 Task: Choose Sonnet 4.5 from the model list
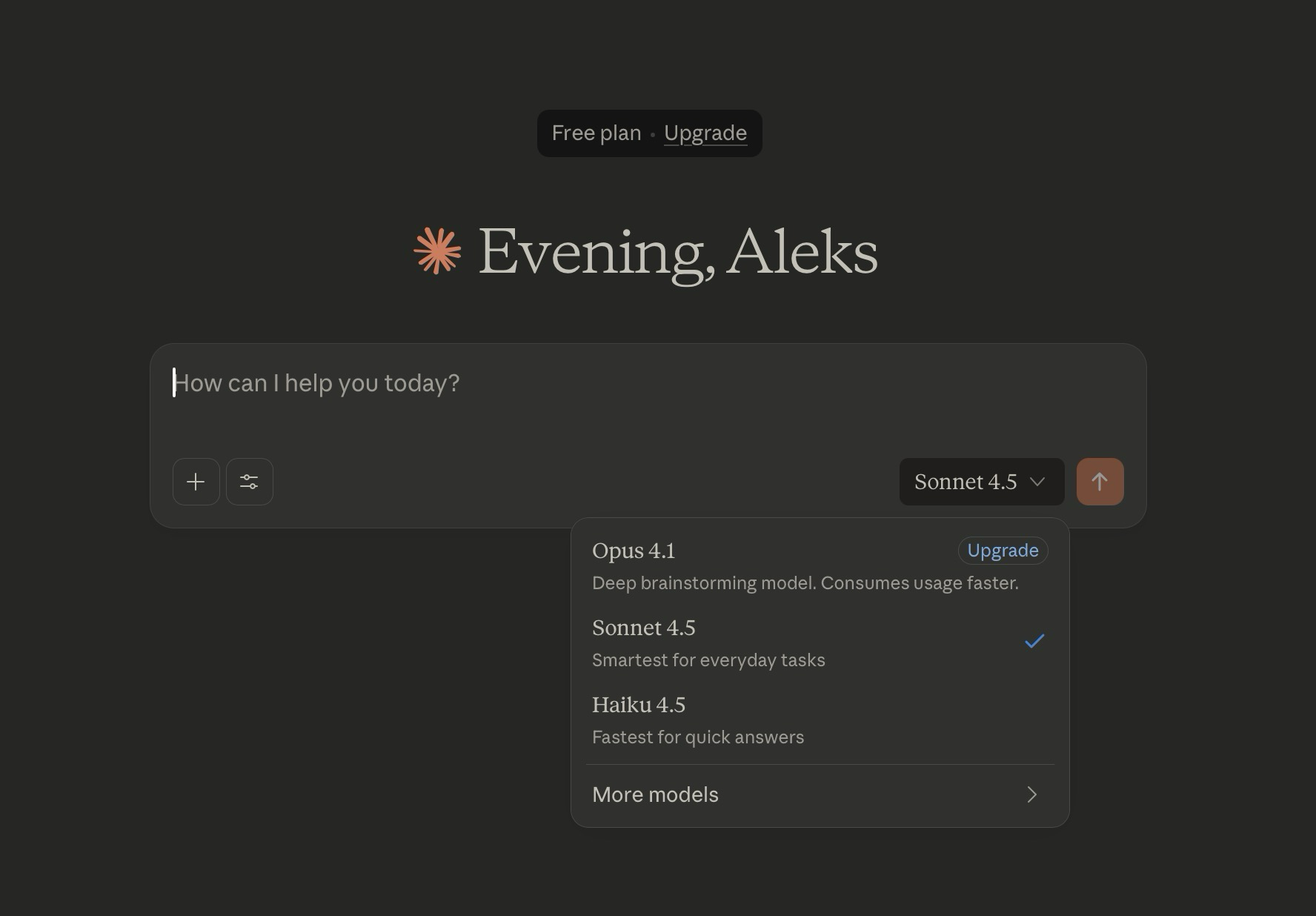pyautogui.click(x=643, y=628)
